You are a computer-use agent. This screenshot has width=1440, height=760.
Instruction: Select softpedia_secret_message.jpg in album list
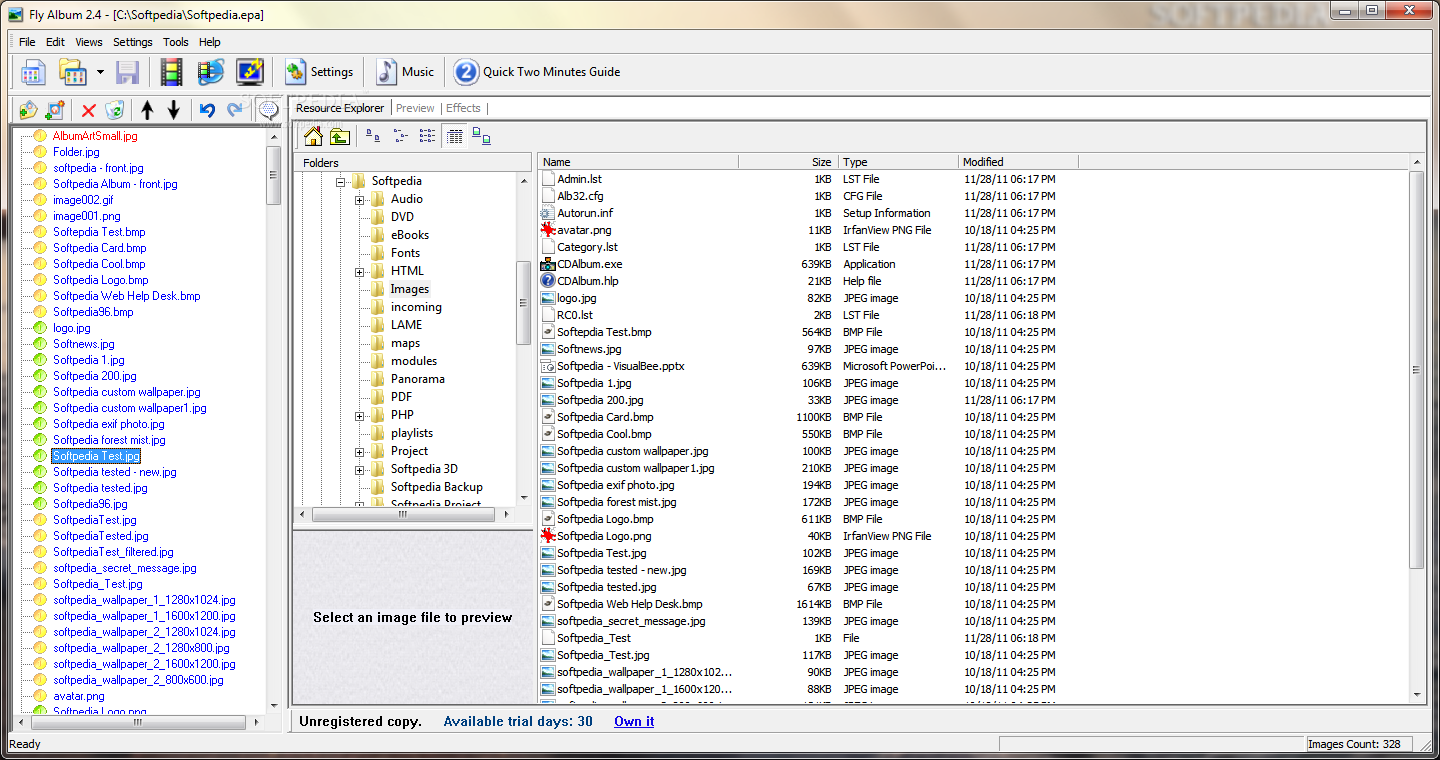coord(125,568)
